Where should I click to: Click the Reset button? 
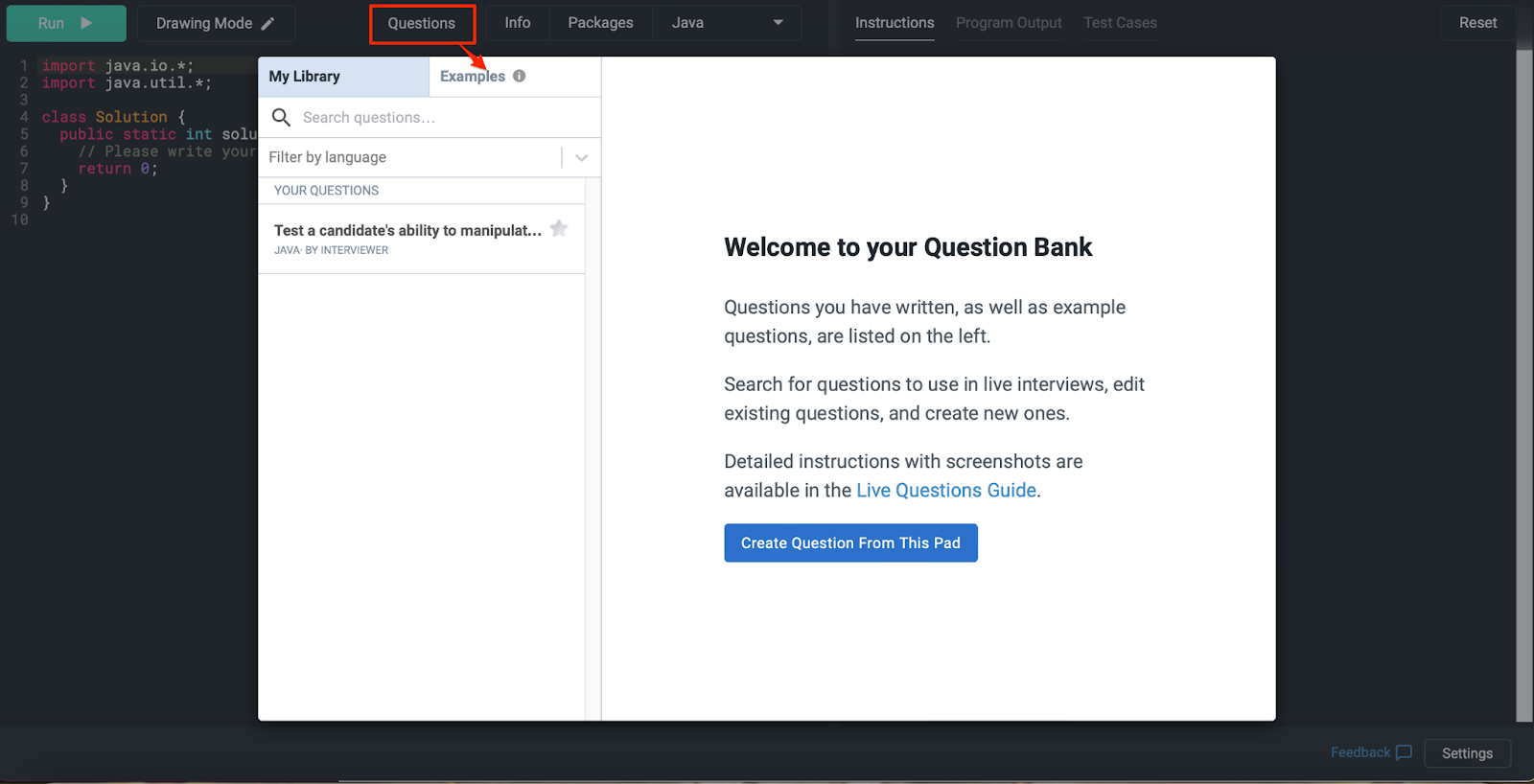pos(1477,23)
